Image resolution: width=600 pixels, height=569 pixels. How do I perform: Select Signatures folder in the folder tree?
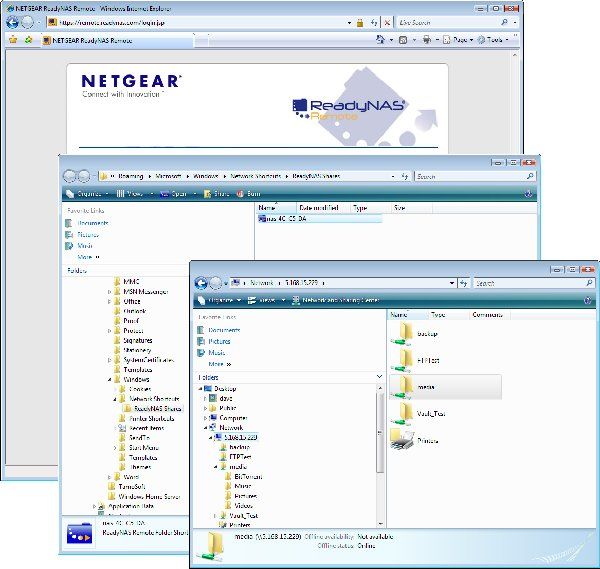pyautogui.click(x=138, y=340)
